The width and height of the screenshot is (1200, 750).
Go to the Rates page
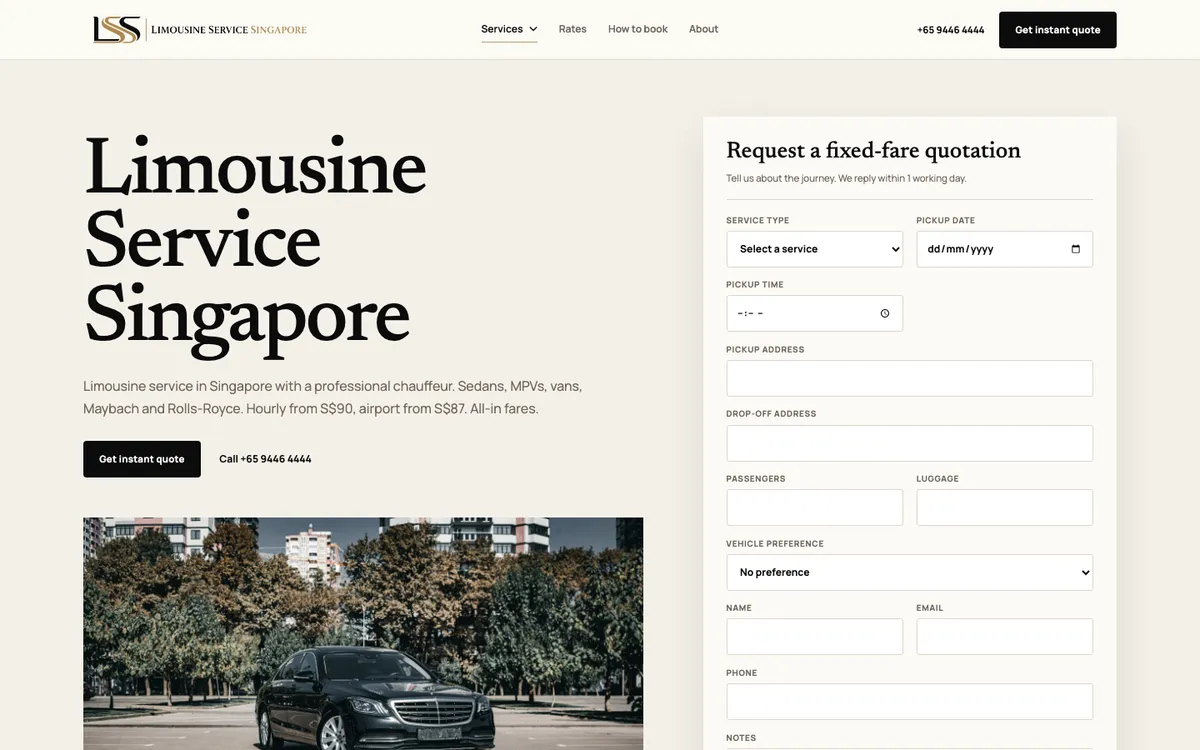click(573, 29)
